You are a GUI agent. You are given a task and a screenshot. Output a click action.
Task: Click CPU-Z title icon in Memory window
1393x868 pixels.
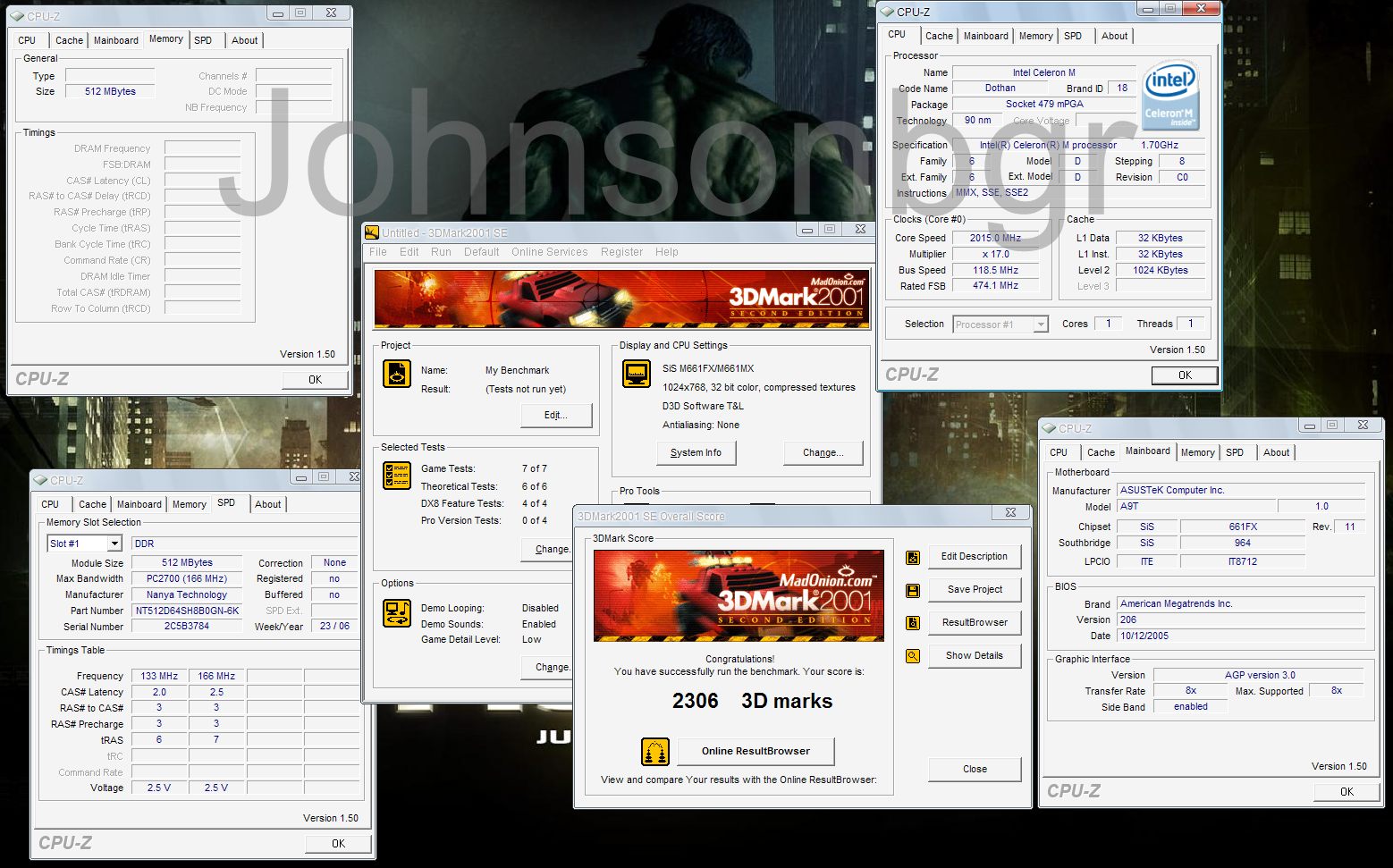17,16
